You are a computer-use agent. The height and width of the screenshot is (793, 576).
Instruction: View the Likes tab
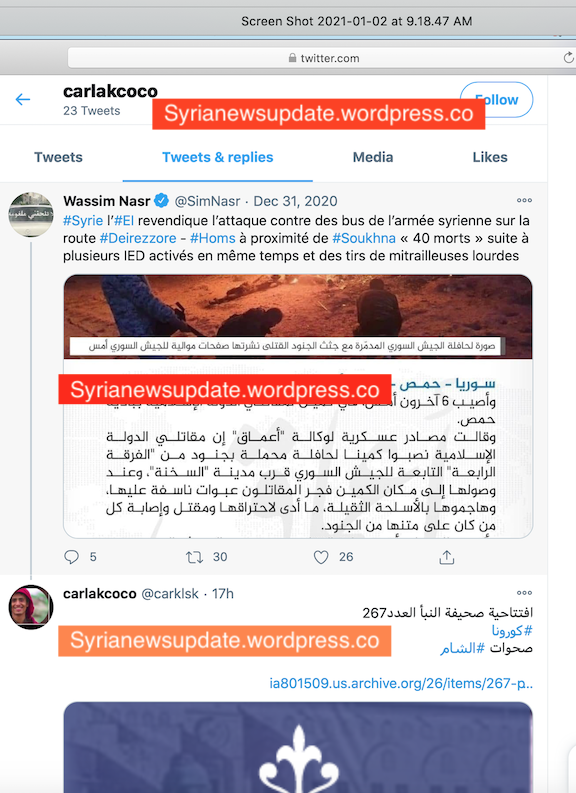click(490, 157)
